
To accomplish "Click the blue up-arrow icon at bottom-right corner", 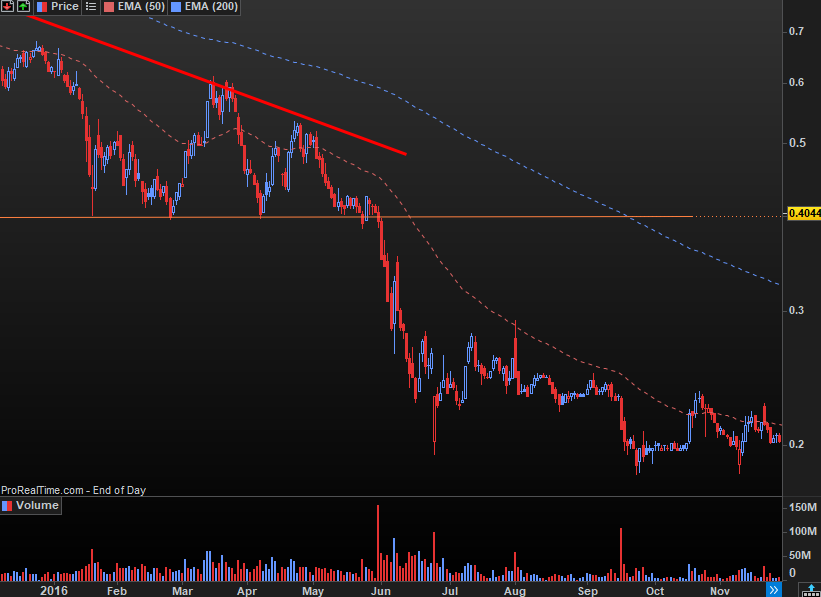I will tap(811, 590).
